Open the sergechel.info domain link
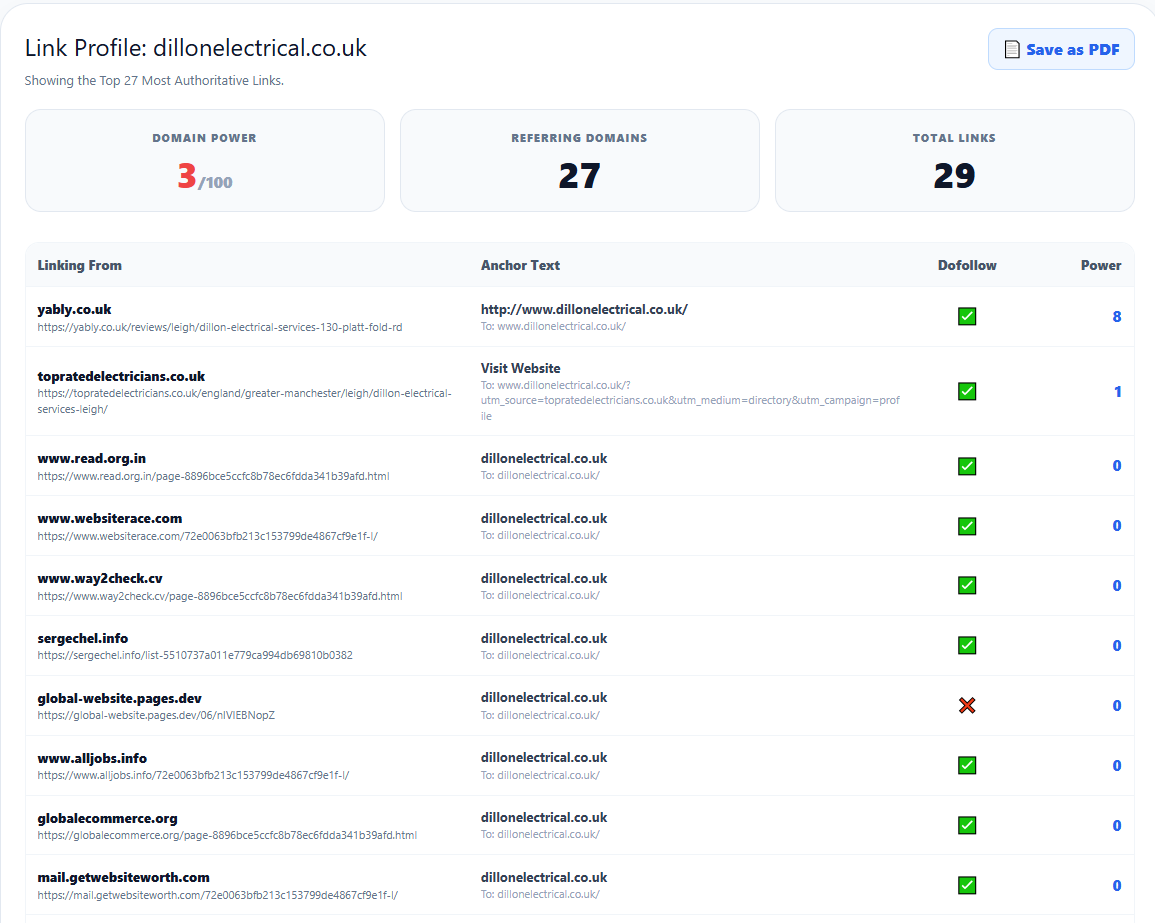 [x=82, y=638]
